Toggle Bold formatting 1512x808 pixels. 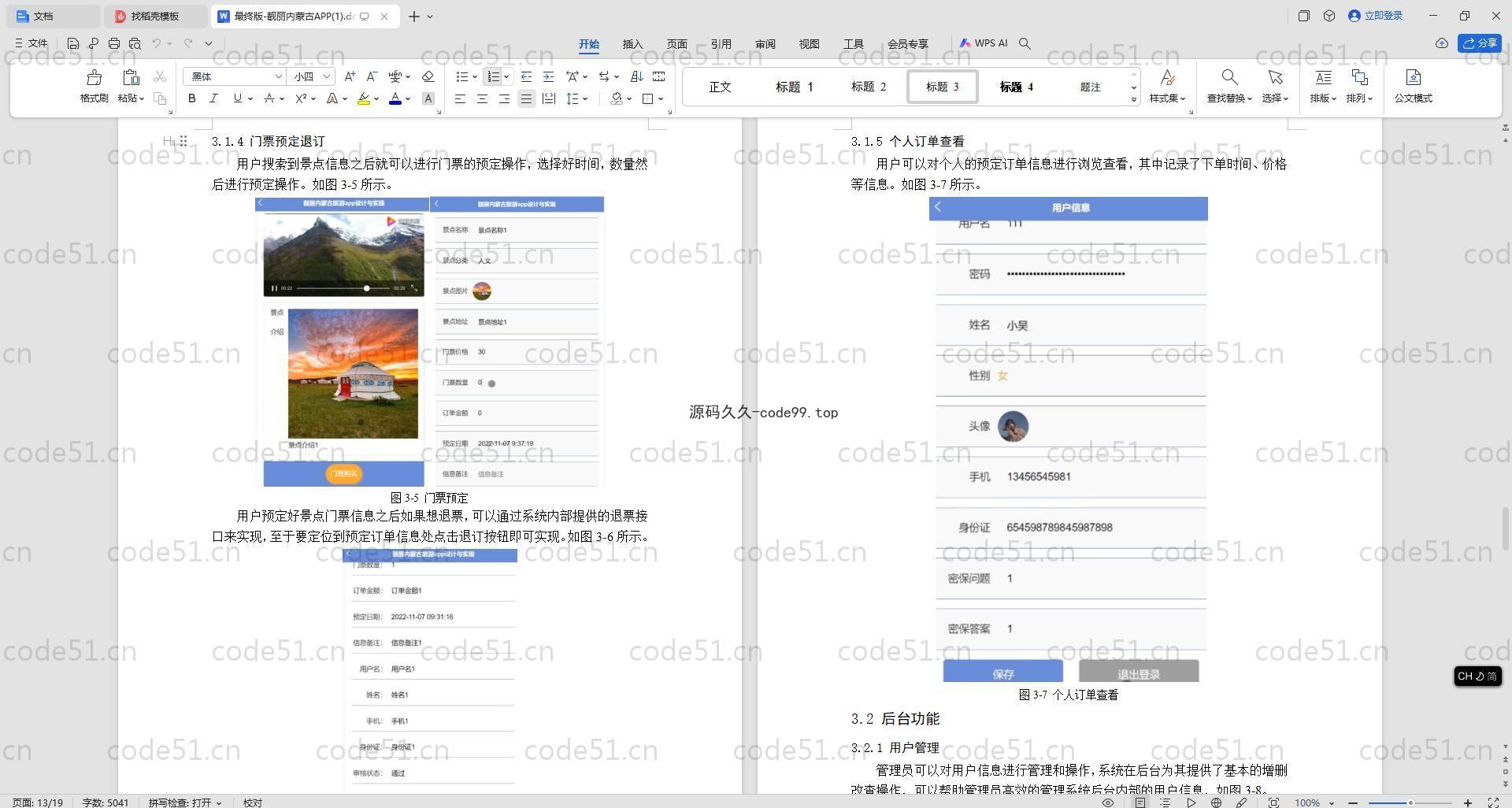tap(191, 98)
